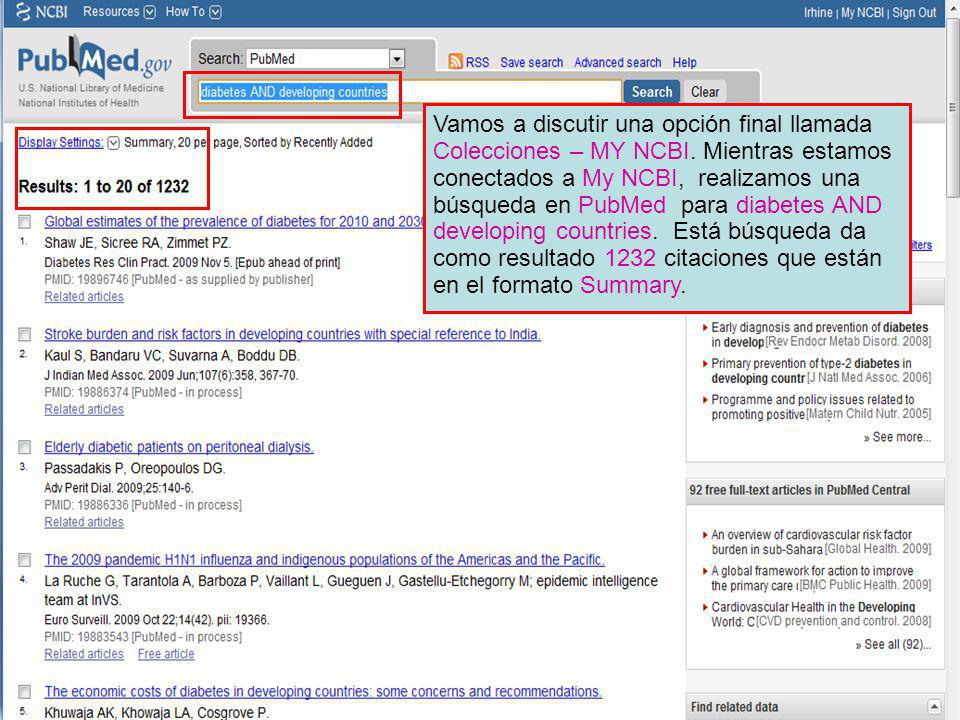Click the Clear button
This screenshot has width=960, height=720.
tap(705, 92)
